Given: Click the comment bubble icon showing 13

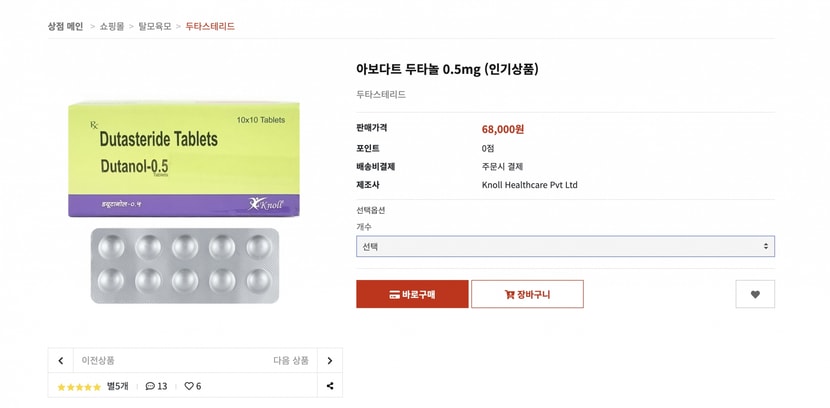Looking at the screenshot, I should coord(150,386).
